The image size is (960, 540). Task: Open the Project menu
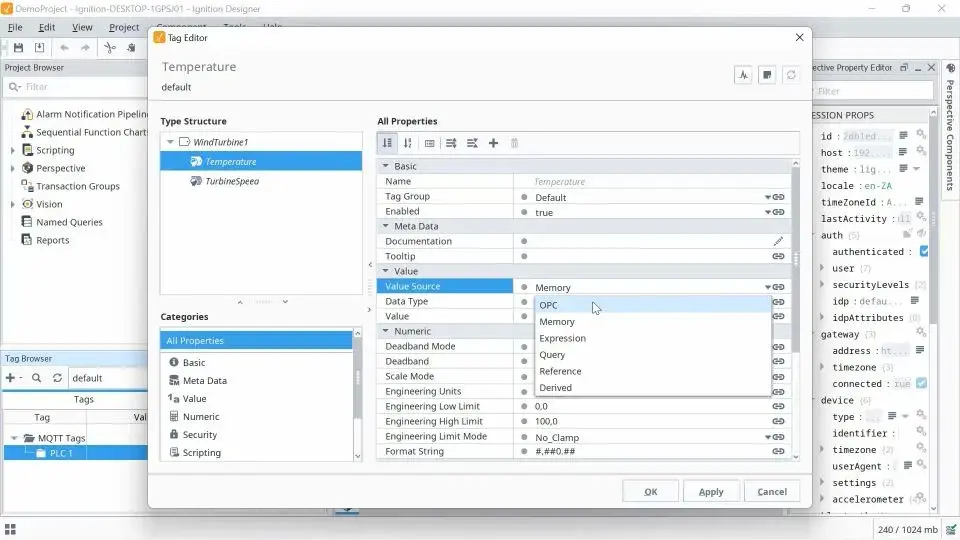pos(124,28)
